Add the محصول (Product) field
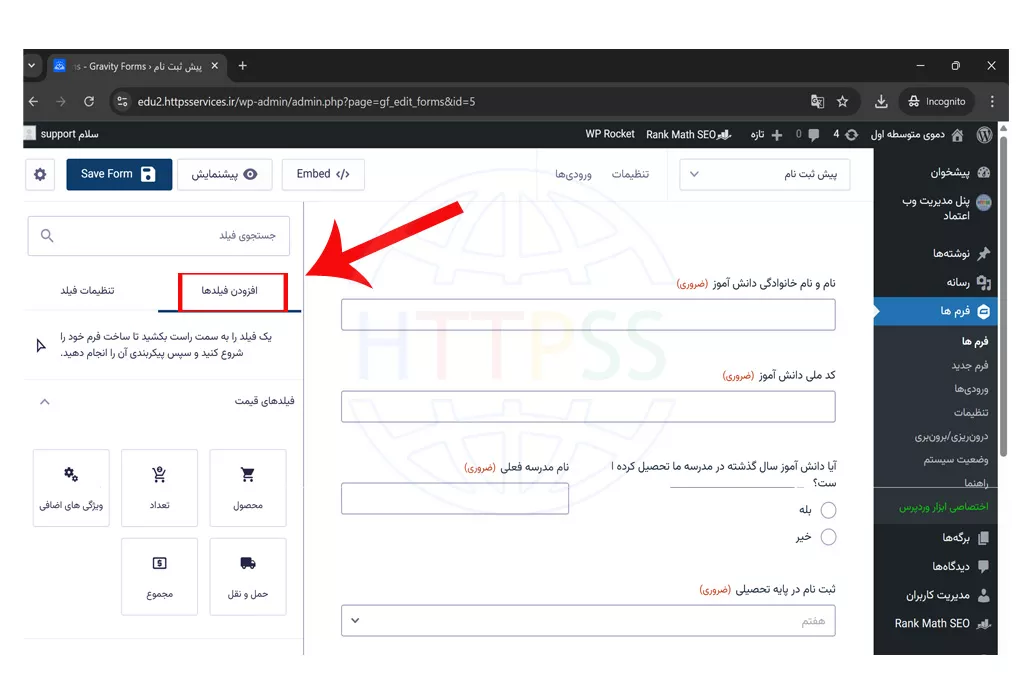The width and height of the screenshot is (1024, 683). click(x=248, y=487)
